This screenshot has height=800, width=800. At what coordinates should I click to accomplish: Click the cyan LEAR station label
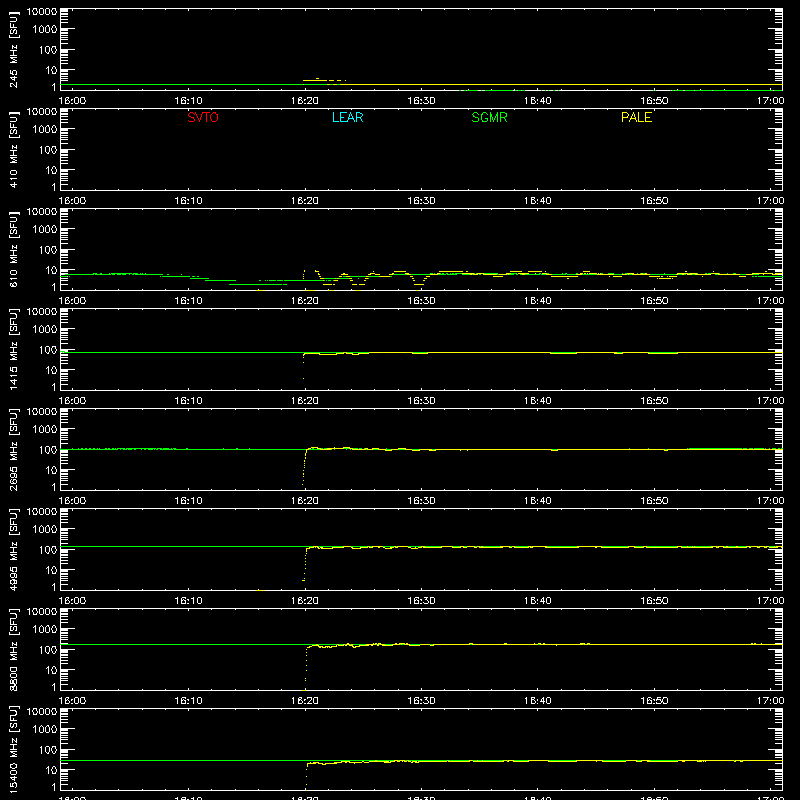(x=347, y=117)
